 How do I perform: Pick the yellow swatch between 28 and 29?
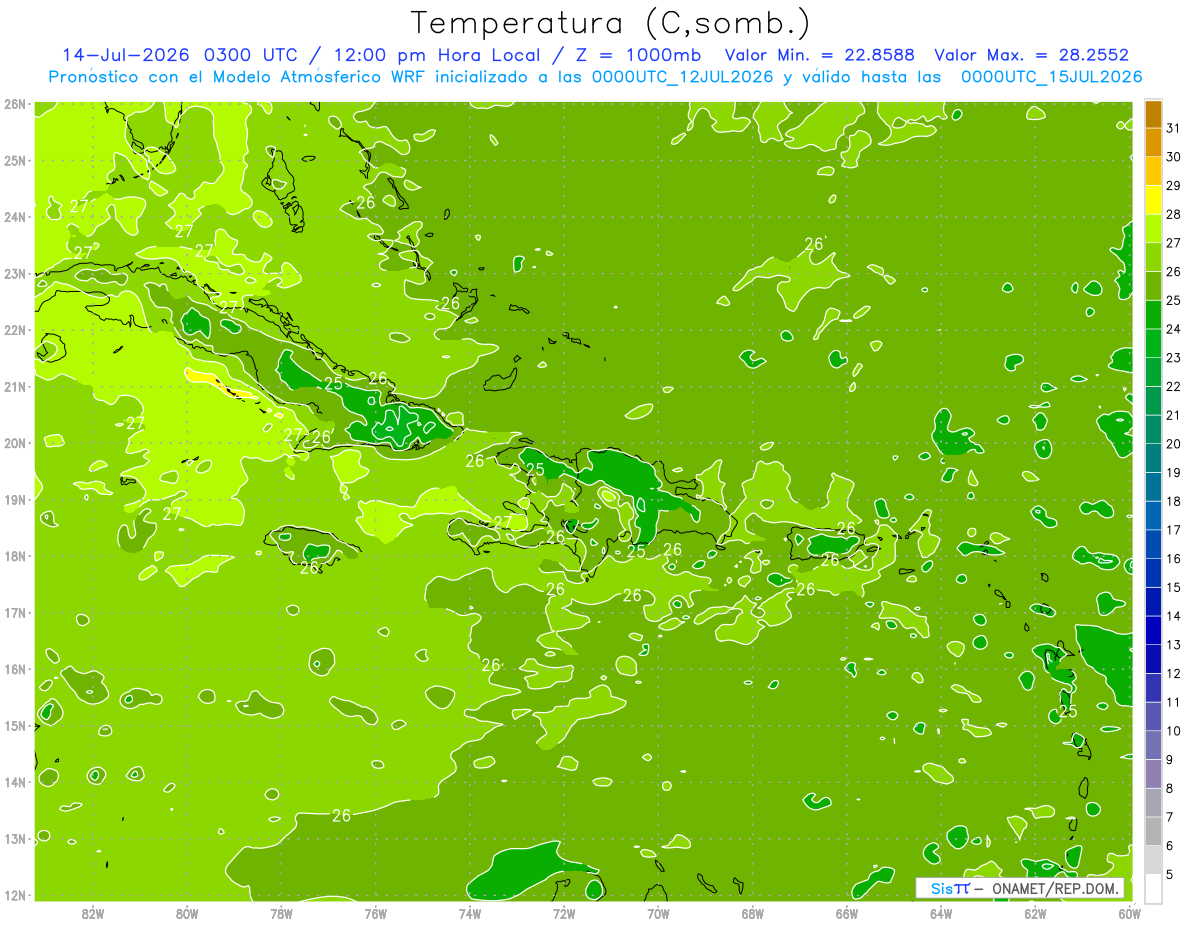(1153, 200)
